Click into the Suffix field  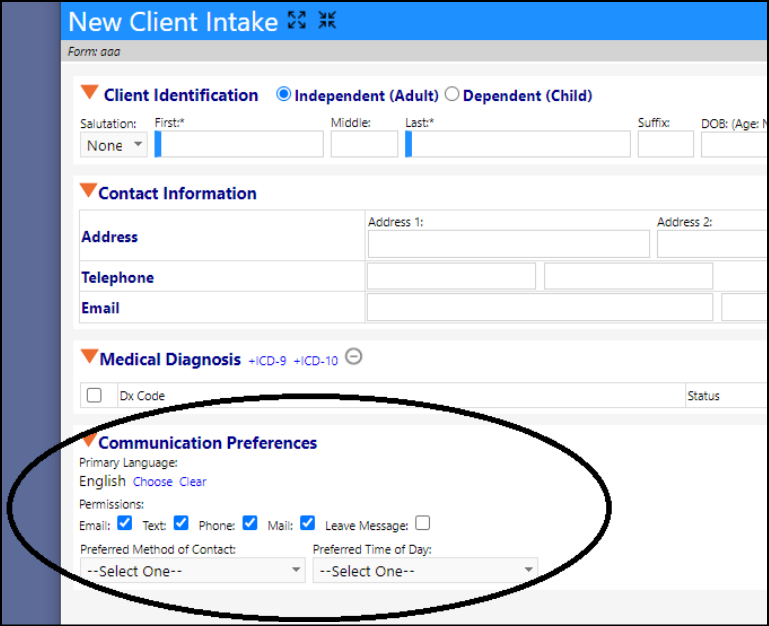pyautogui.click(x=666, y=144)
